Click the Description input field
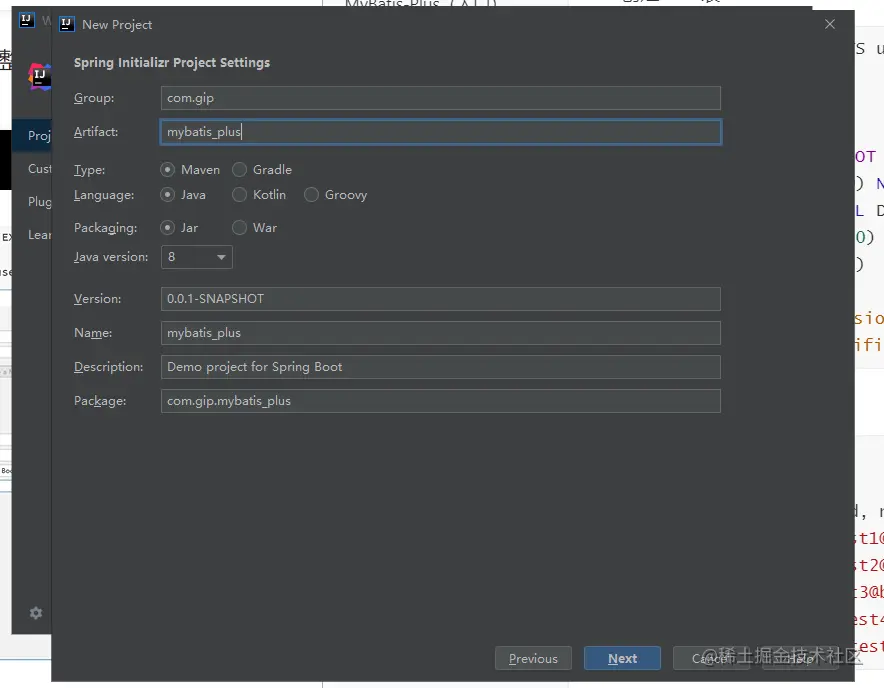This screenshot has height=688, width=884. point(440,367)
